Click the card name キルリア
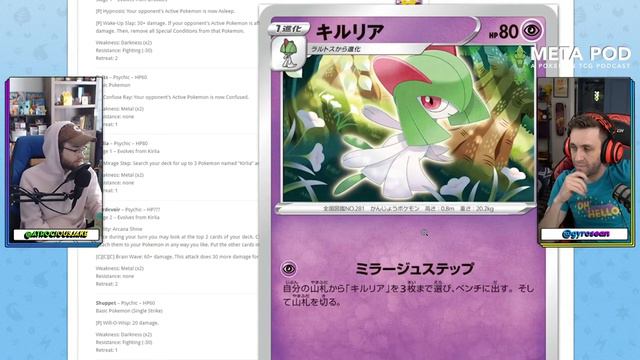Screen dimensions: 640x360 pyautogui.click(x=349, y=32)
